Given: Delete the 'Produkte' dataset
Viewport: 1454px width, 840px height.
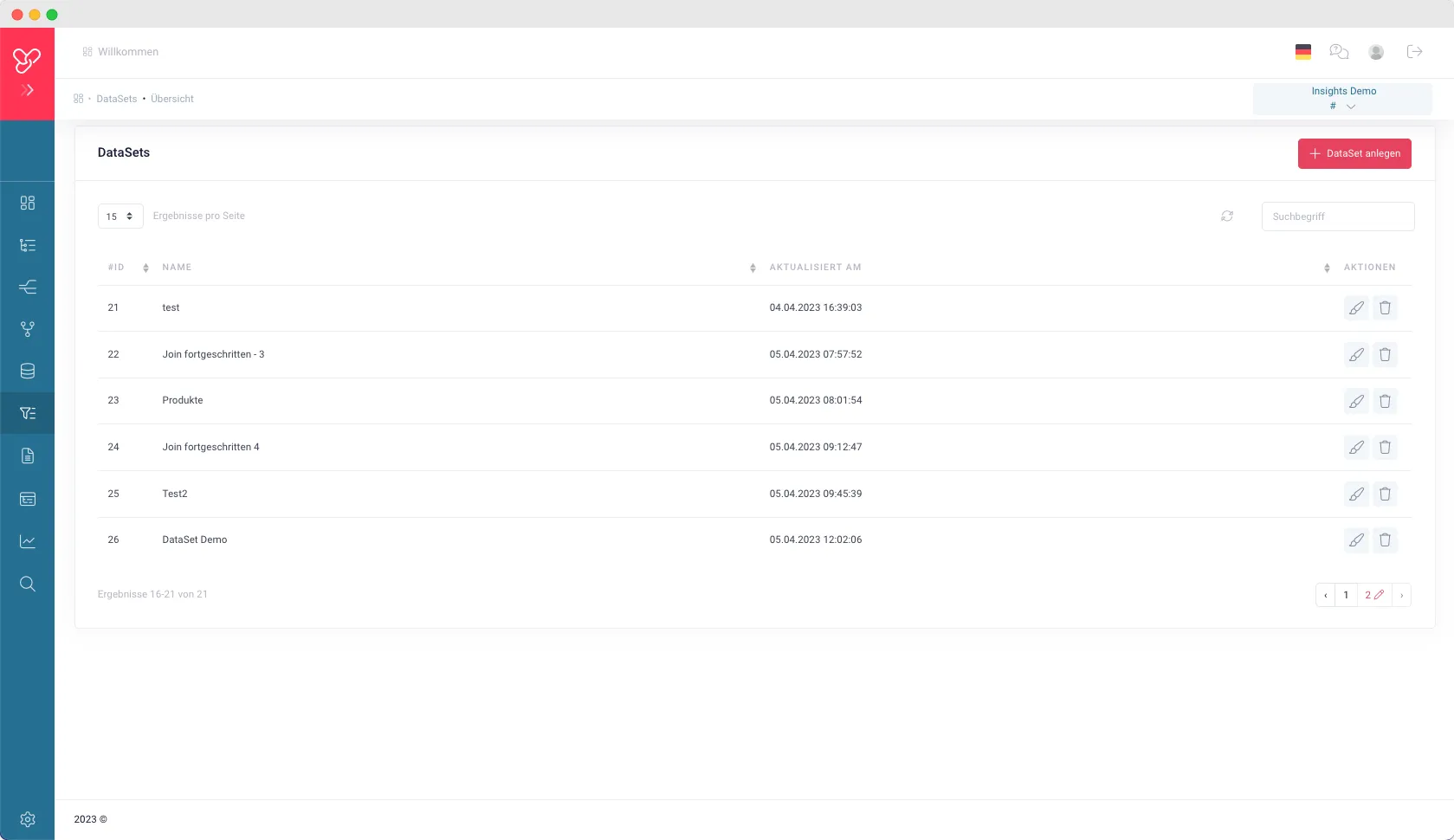Looking at the screenshot, I should pyautogui.click(x=1385, y=401).
